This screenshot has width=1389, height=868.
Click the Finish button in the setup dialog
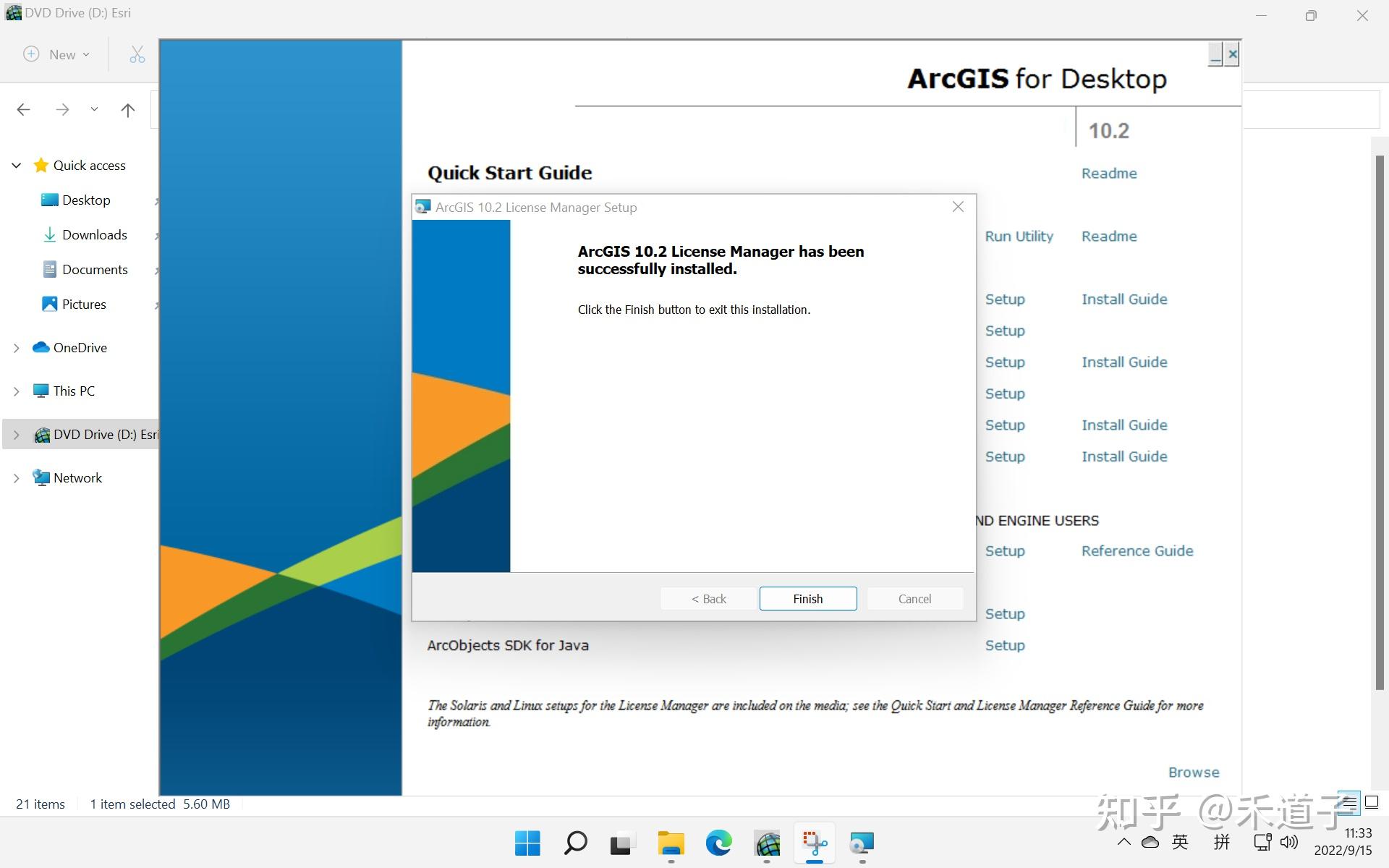tap(807, 598)
